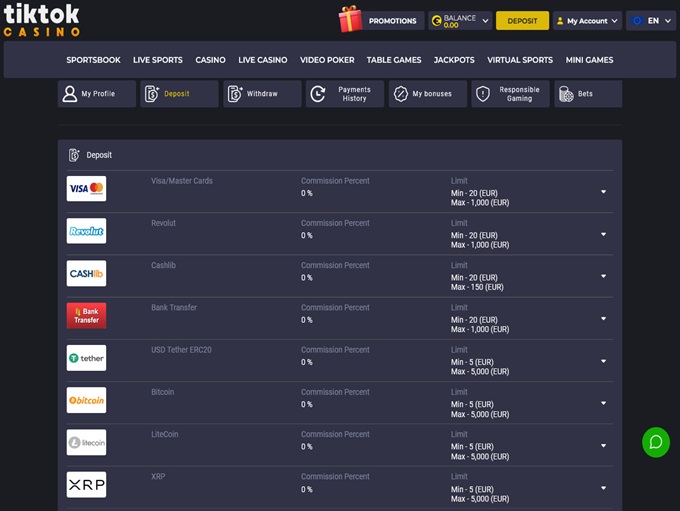The width and height of the screenshot is (680, 511).
Task: Select the XRP payment logo
Action: [x=86, y=485]
